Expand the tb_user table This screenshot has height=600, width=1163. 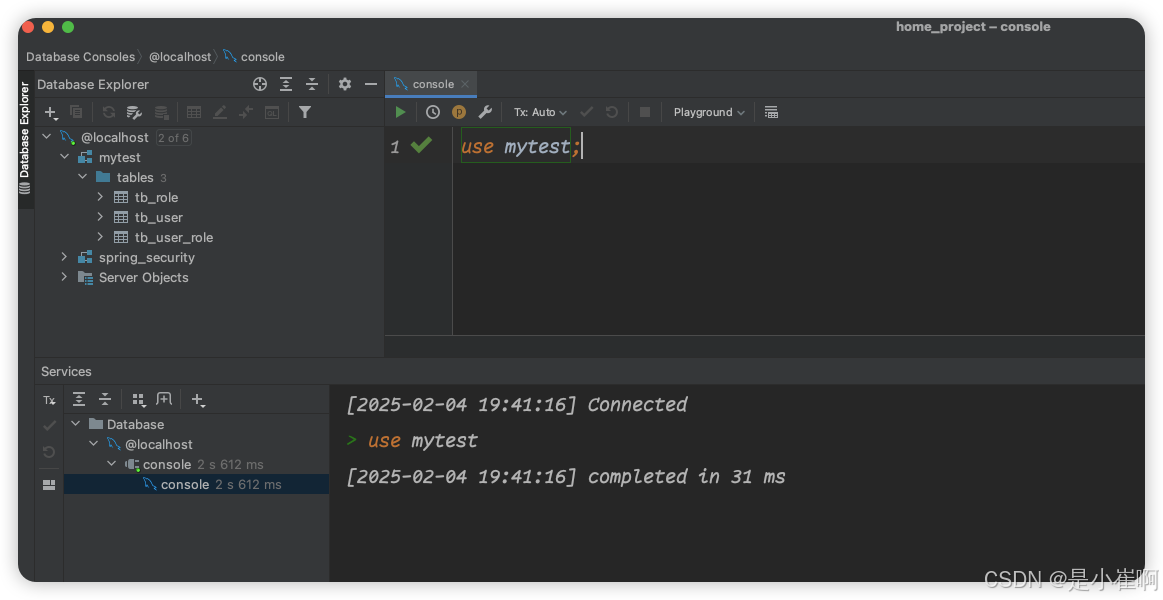[100, 217]
